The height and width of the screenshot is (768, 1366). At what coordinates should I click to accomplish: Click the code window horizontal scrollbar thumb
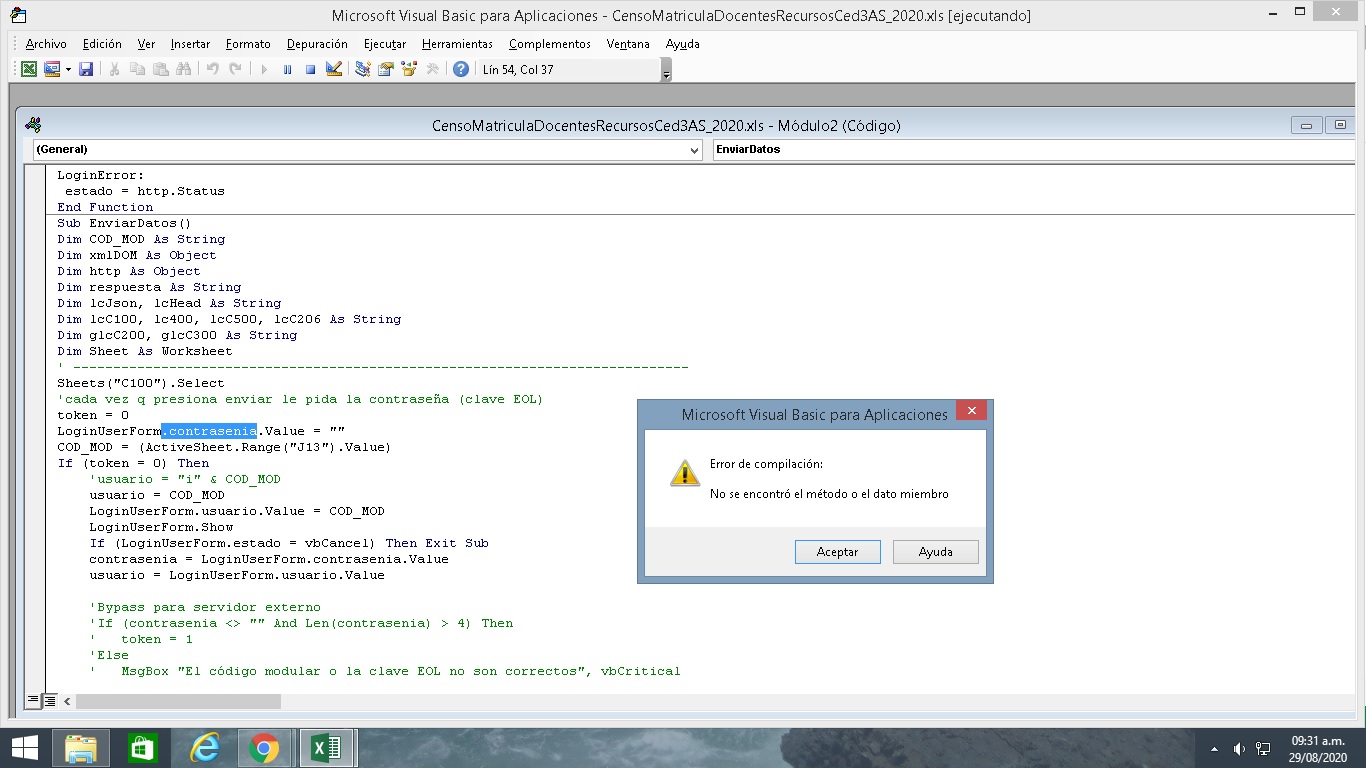179,702
